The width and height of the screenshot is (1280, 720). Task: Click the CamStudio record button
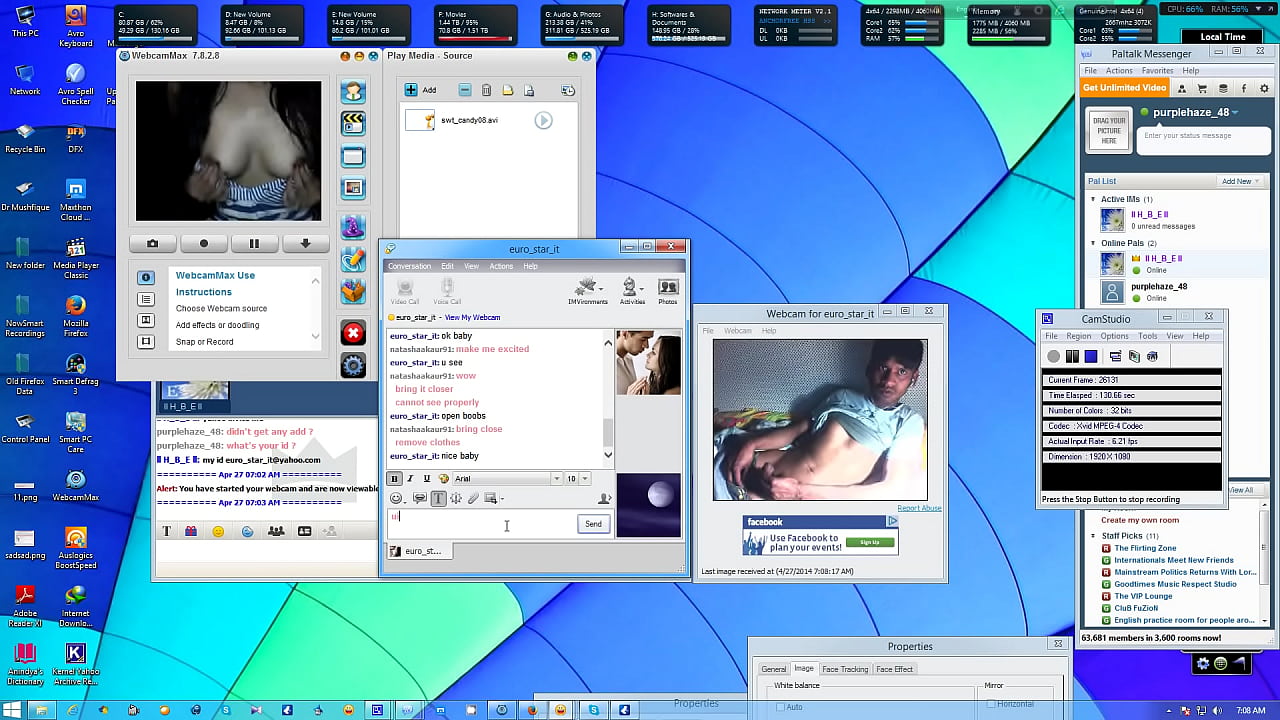(x=1053, y=356)
